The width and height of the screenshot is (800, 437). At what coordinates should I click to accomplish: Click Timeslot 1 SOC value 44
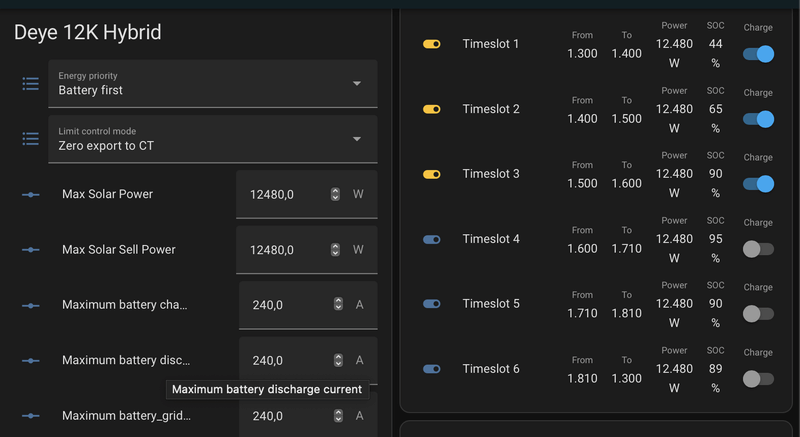[715, 44]
